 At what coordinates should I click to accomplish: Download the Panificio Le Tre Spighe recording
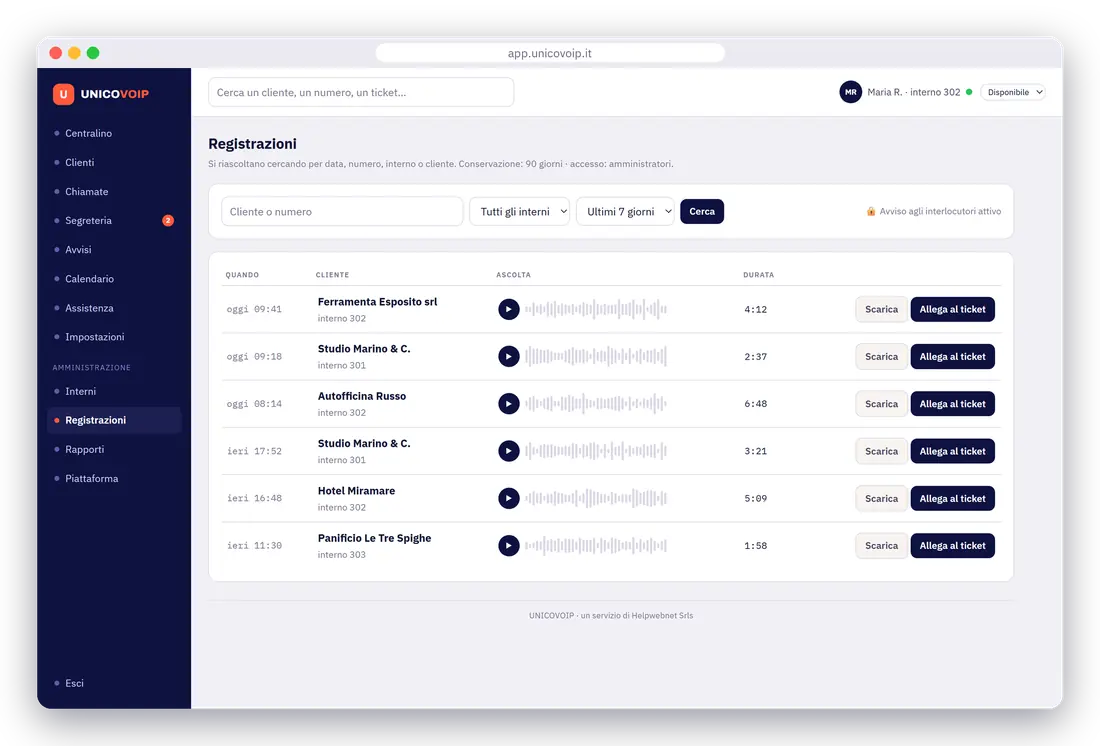(x=881, y=545)
